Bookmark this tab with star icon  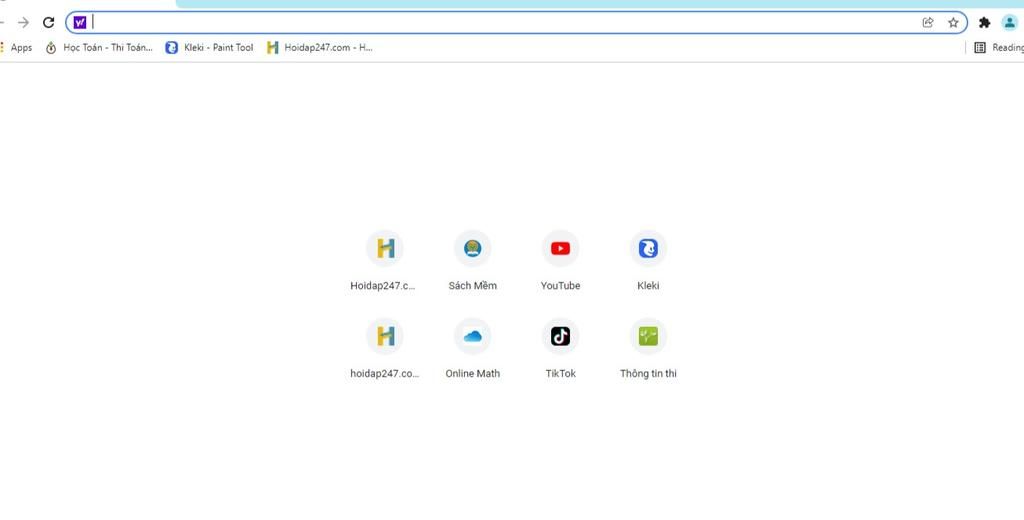tap(953, 23)
